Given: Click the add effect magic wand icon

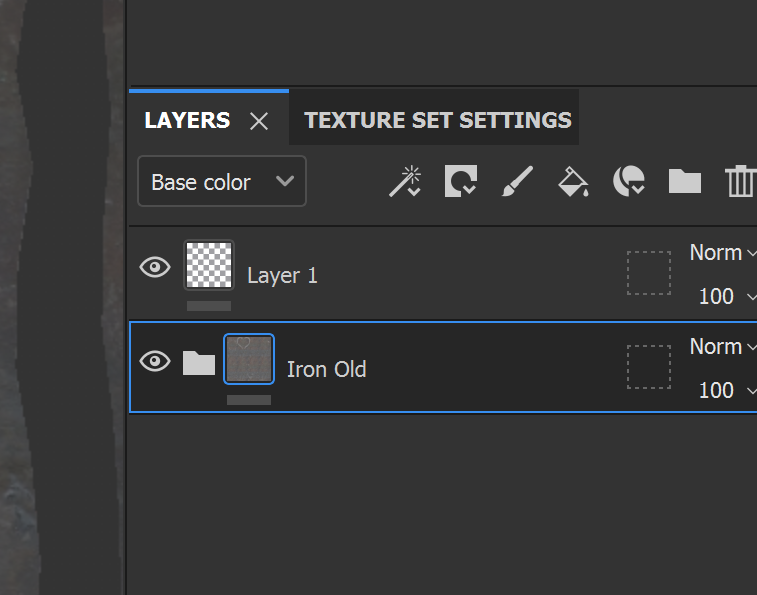Looking at the screenshot, I should [x=405, y=181].
